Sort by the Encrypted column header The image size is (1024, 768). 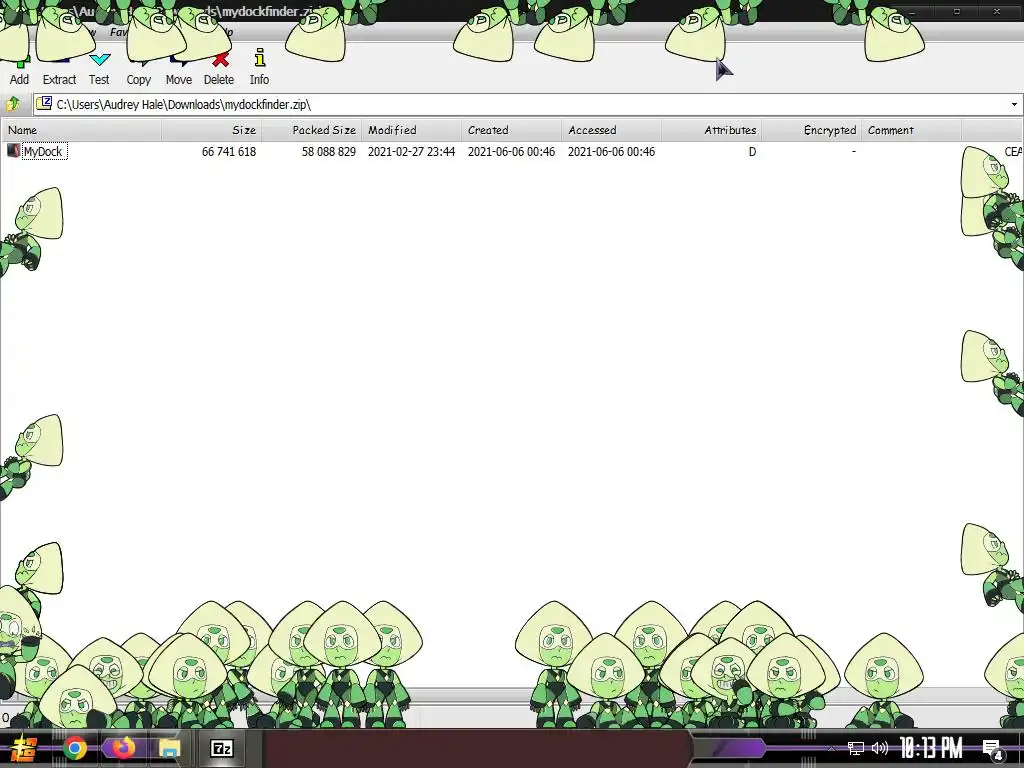[x=811, y=130]
